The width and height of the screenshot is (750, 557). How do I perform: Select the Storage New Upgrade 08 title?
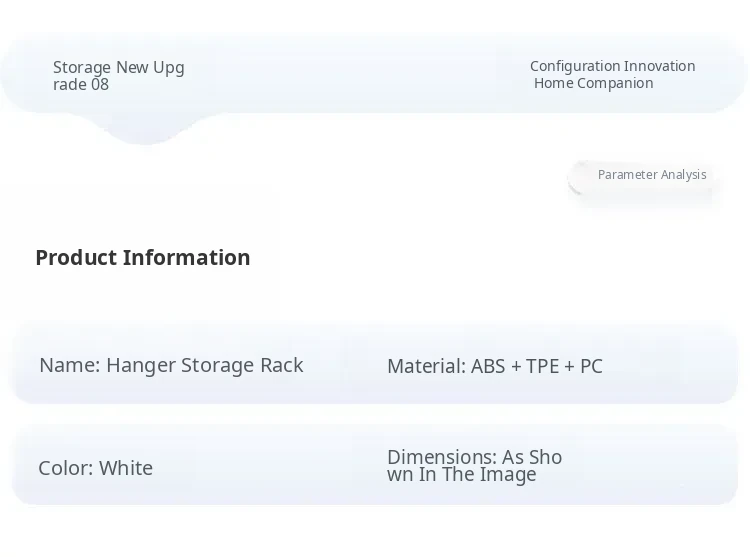[118, 76]
